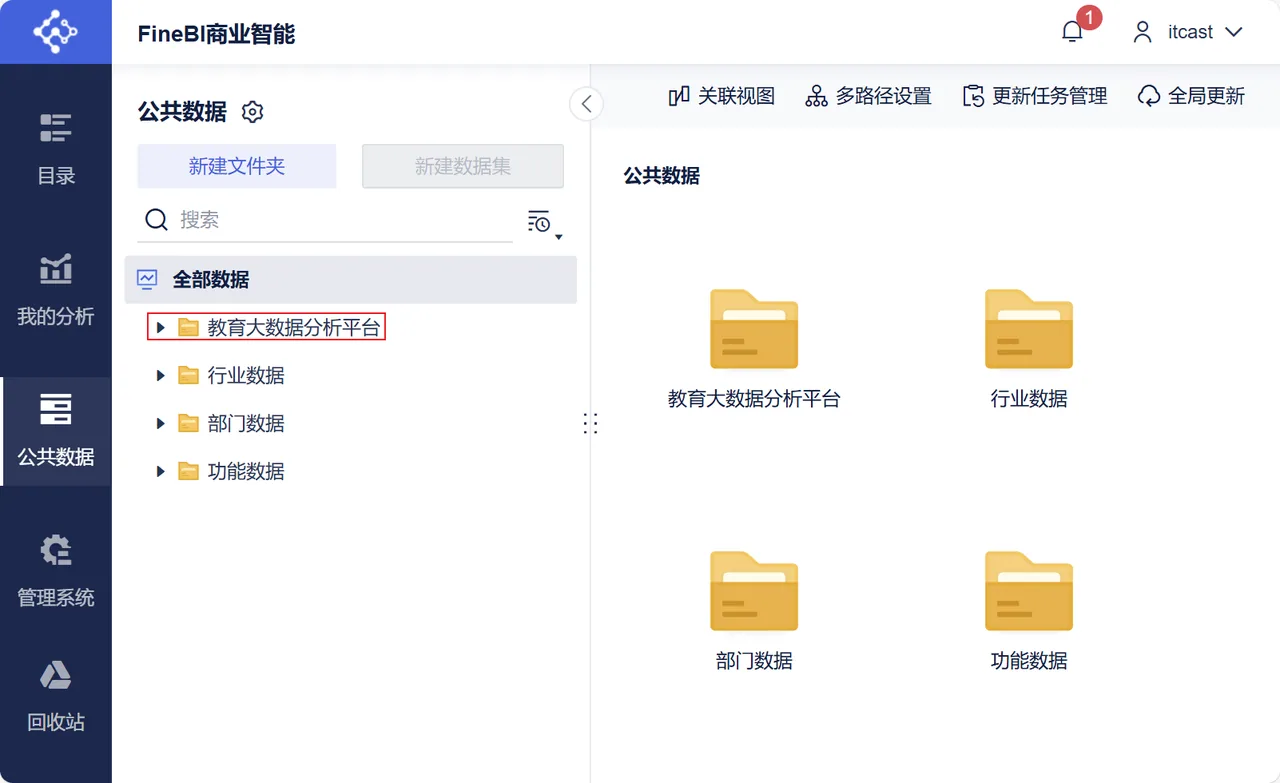The image size is (1280, 783).
Task: Open 我的分析 in the sidebar
Action: 56,290
